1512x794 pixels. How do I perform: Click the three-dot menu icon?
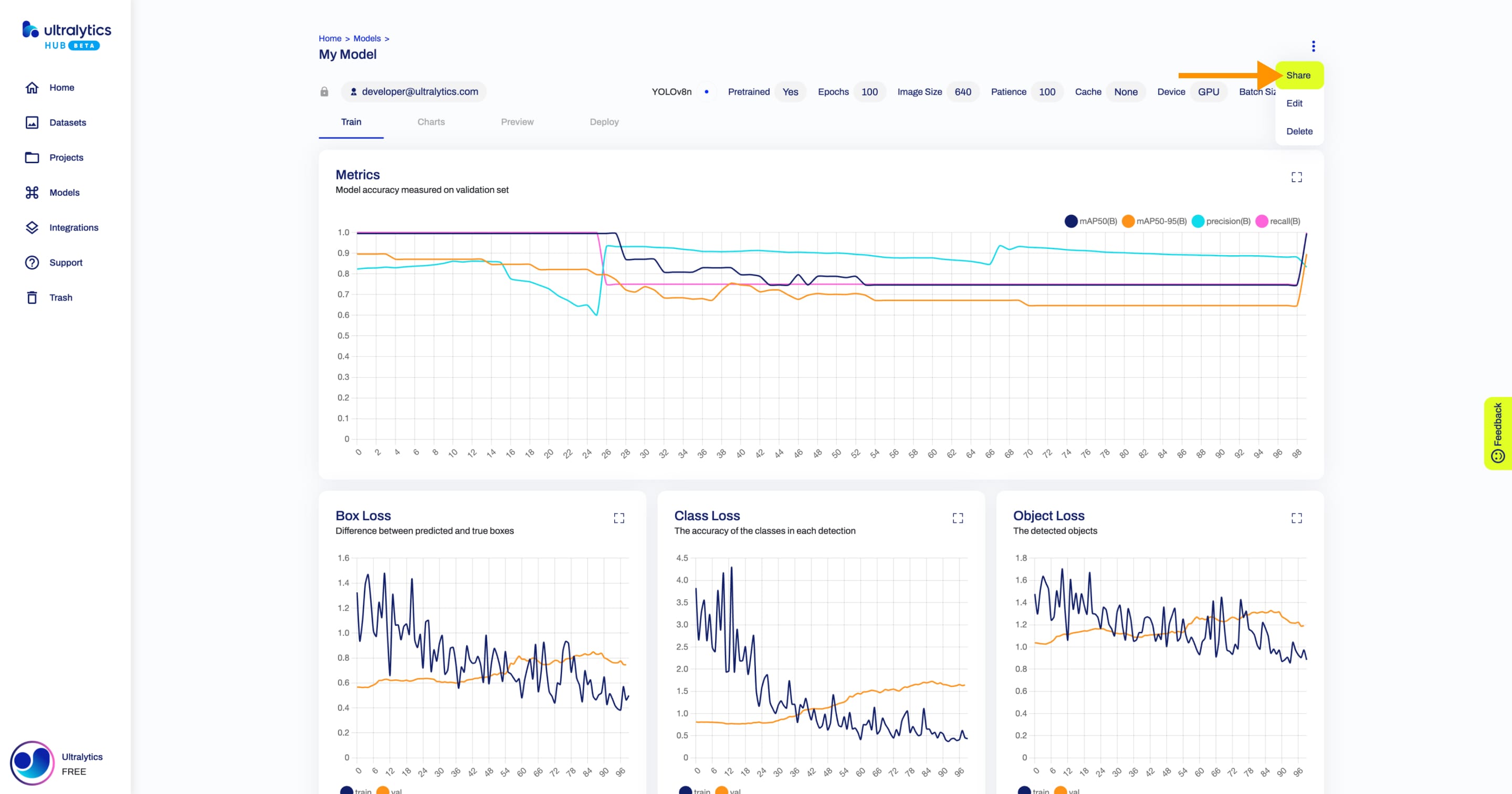pyautogui.click(x=1313, y=46)
